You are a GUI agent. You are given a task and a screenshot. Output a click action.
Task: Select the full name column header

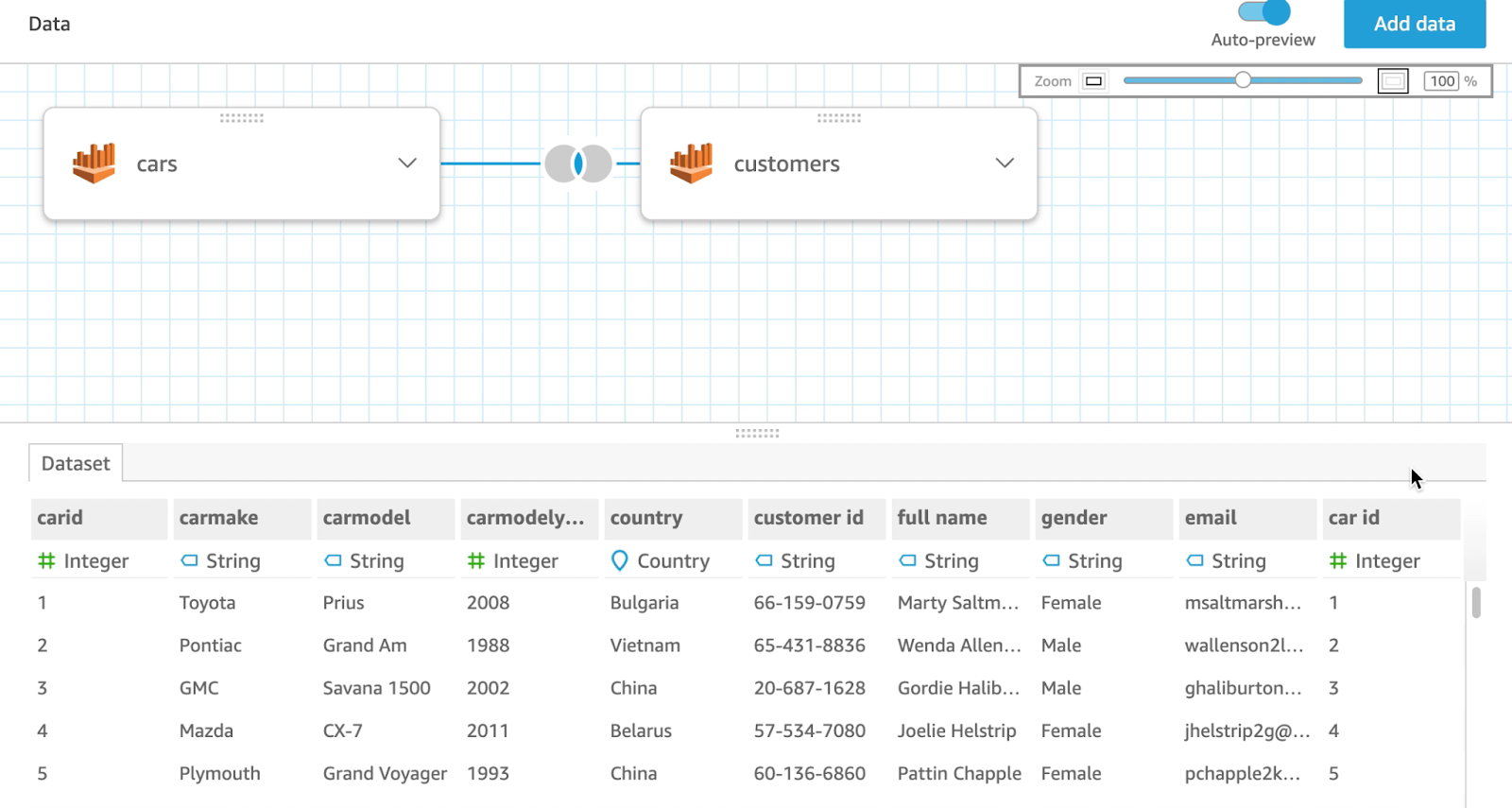point(961,518)
